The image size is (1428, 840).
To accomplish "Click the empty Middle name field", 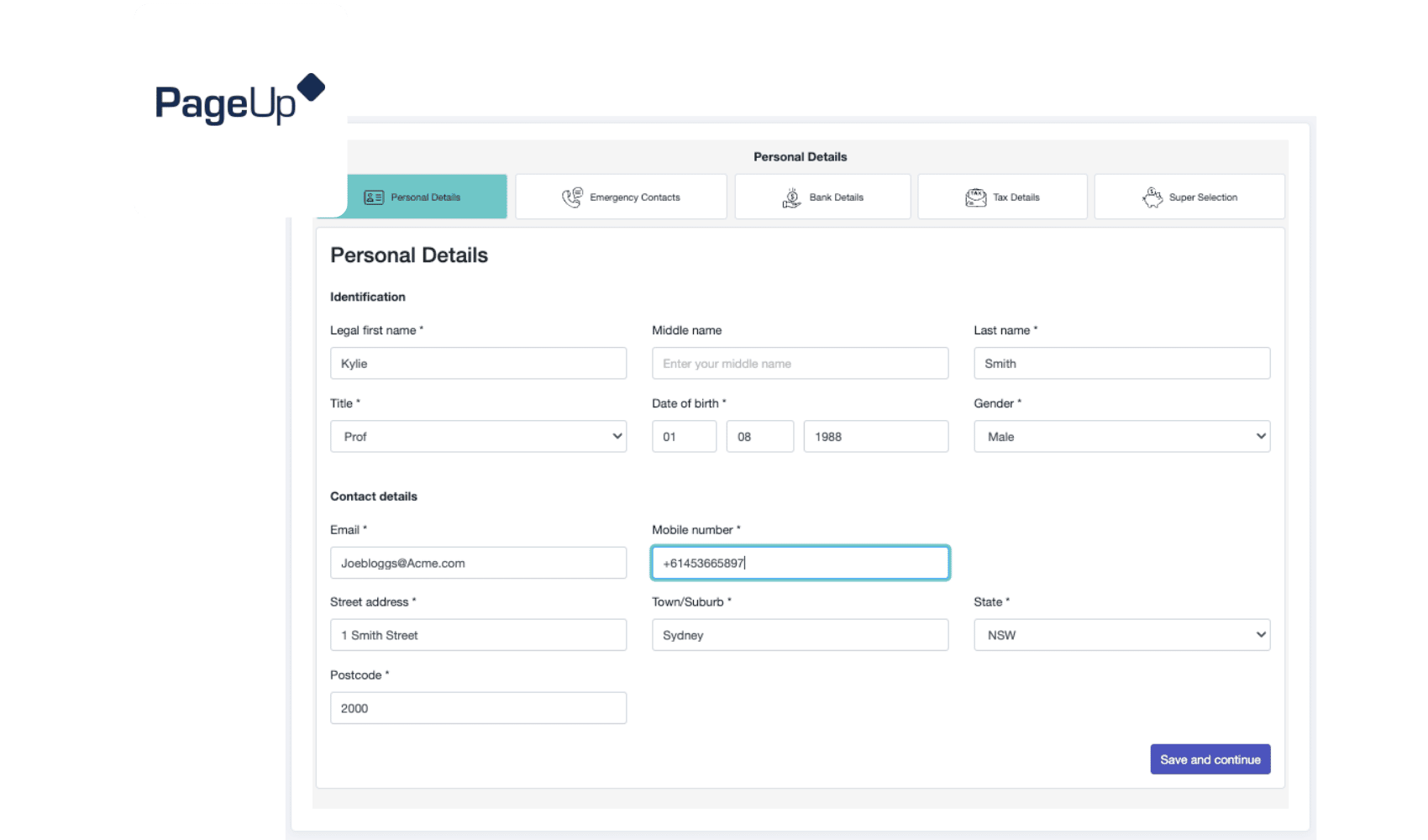I will pyautogui.click(x=800, y=363).
